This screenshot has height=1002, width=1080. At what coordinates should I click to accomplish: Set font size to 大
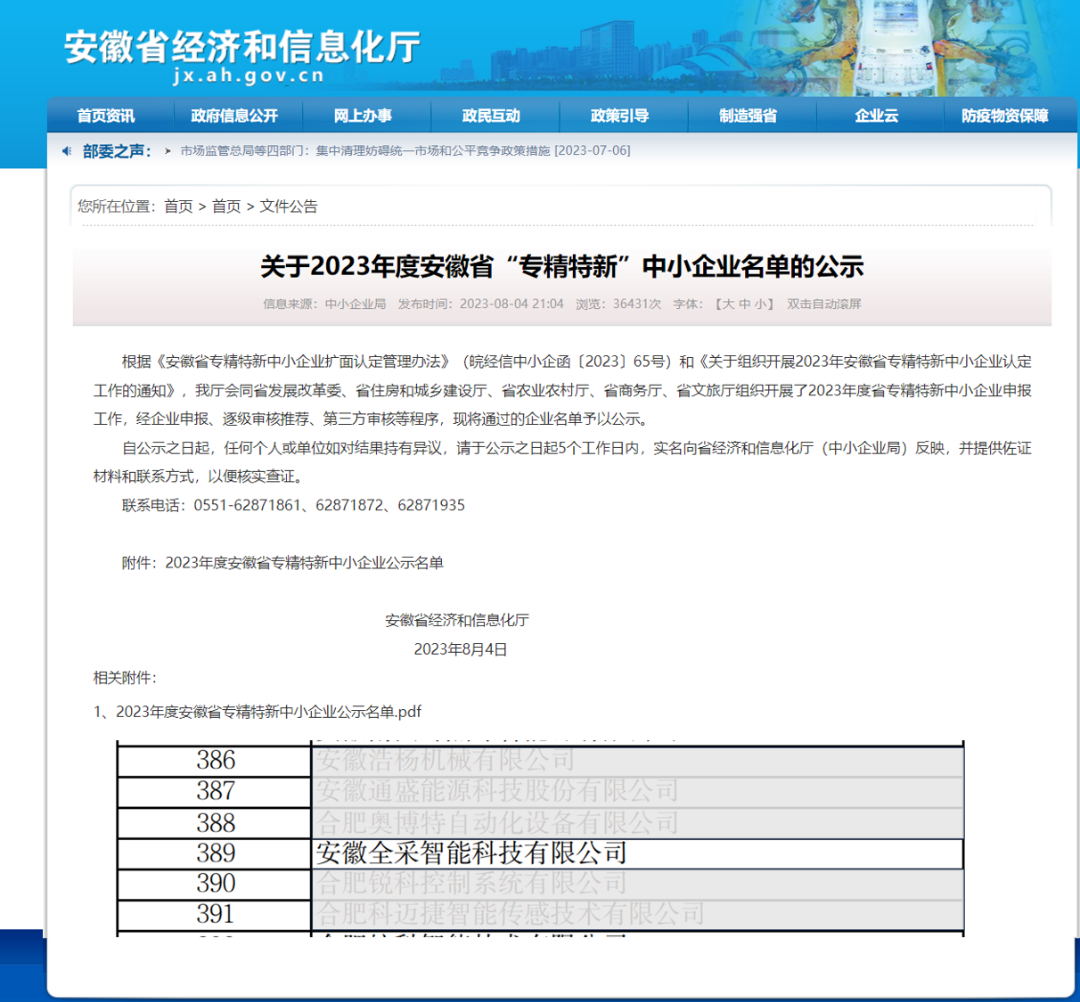728,304
